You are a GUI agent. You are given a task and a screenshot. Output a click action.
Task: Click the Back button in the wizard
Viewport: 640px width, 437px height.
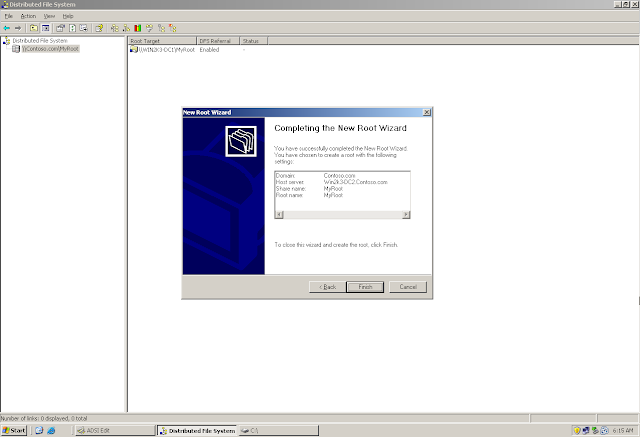coord(328,287)
